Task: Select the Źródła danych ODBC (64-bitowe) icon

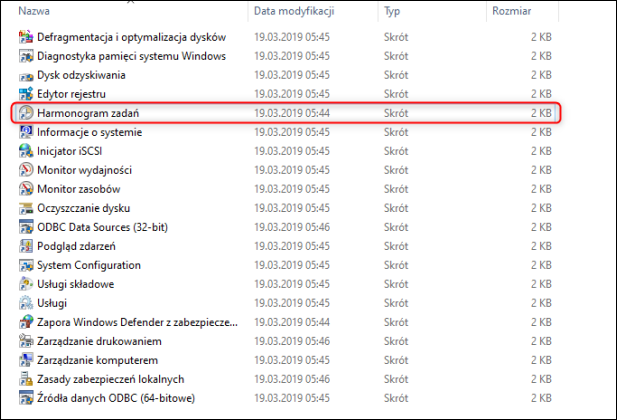Action: [x=26, y=398]
